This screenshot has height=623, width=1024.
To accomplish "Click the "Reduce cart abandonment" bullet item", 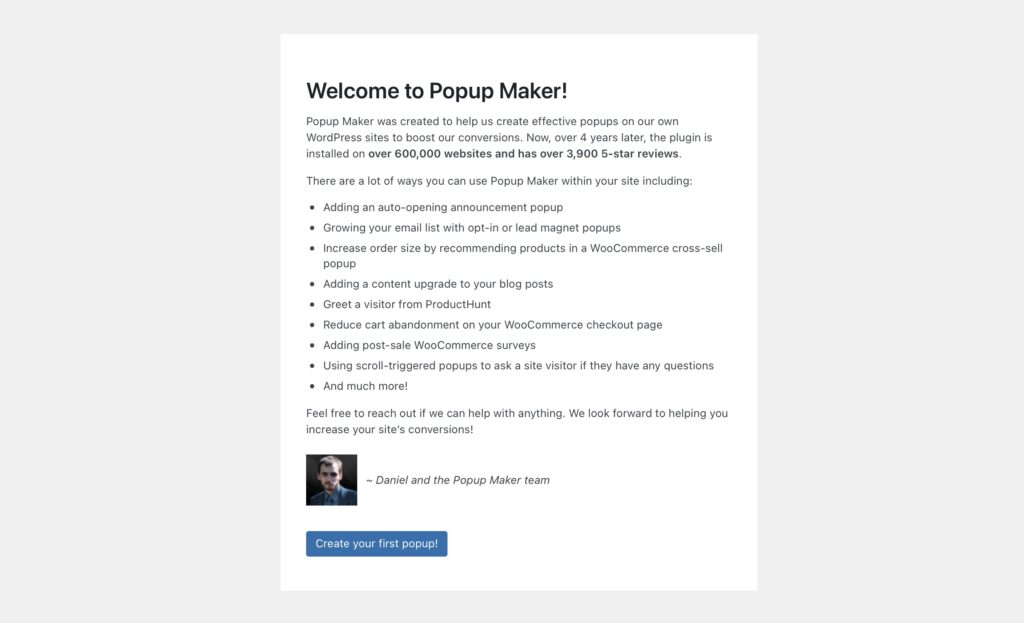I will tap(492, 325).
